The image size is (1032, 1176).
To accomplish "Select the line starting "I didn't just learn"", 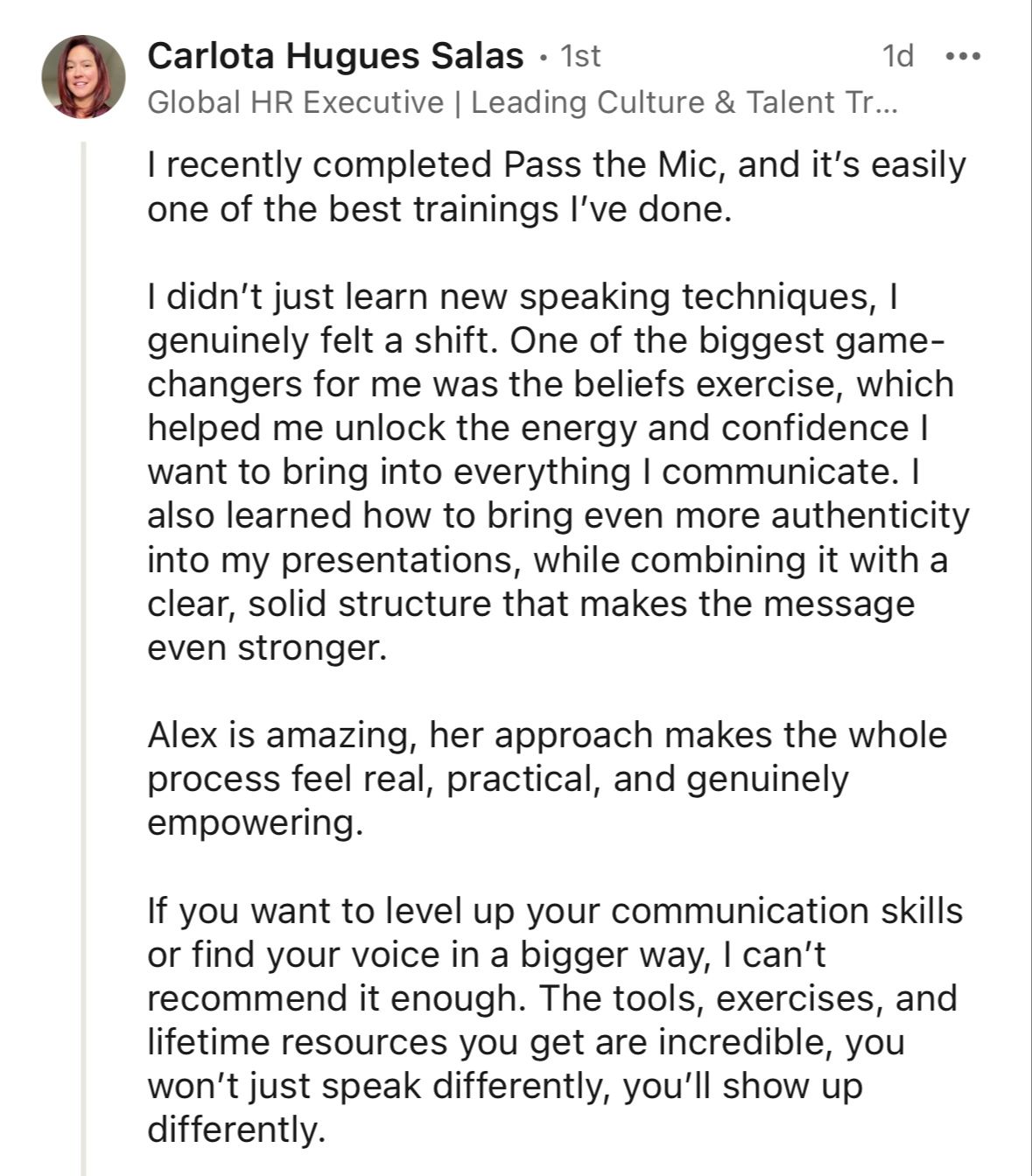I will pyautogui.click(x=523, y=297).
